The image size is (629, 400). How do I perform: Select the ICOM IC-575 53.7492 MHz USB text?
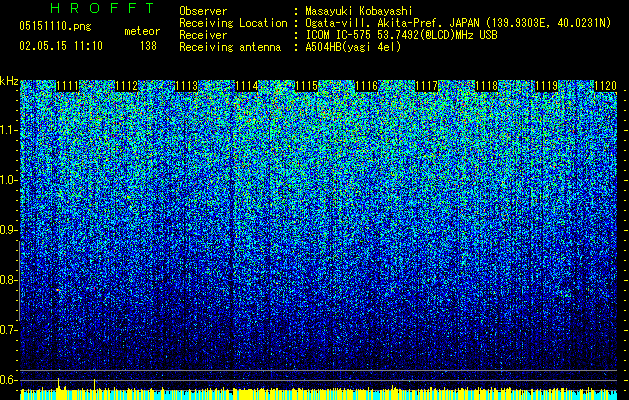point(401,35)
